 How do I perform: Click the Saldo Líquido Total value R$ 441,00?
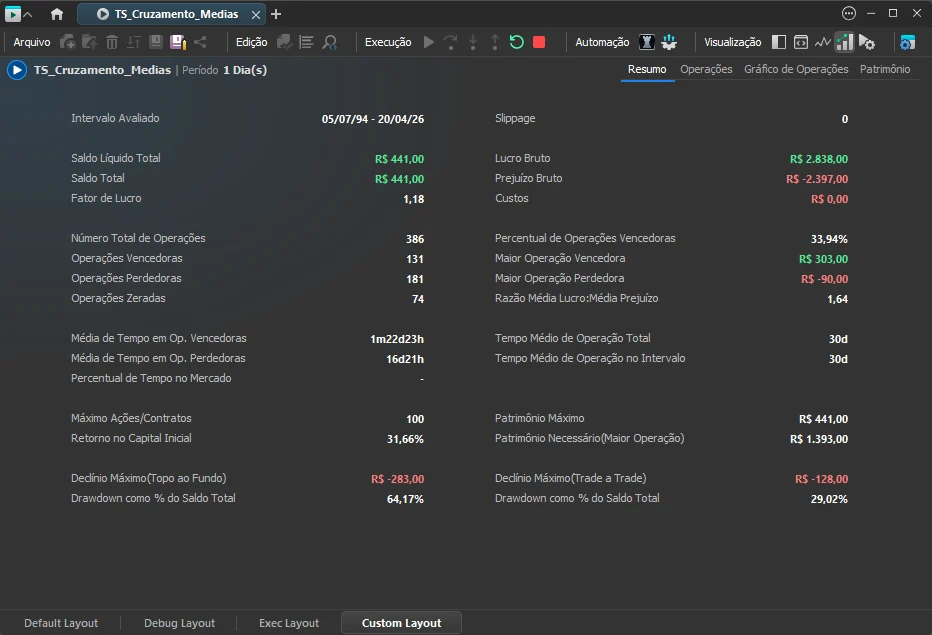click(x=399, y=159)
